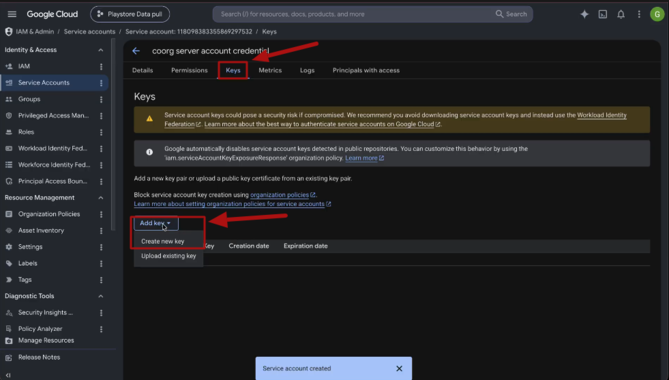Activate the Cloud Shell terminal icon
The height and width of the screenshot is (380, 669).
click(x=602, y=14)
